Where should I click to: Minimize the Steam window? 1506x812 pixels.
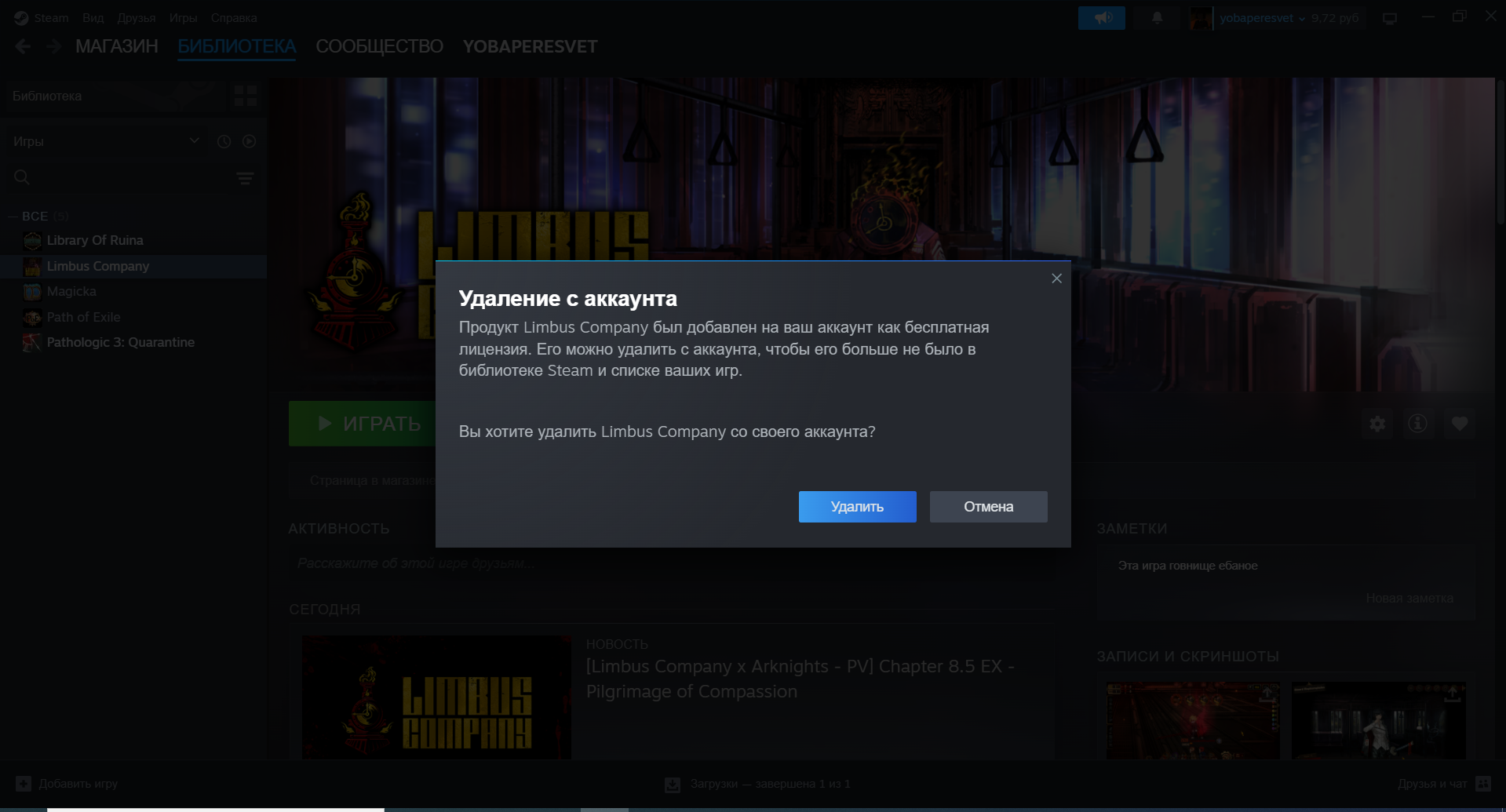coord(1428,16)
